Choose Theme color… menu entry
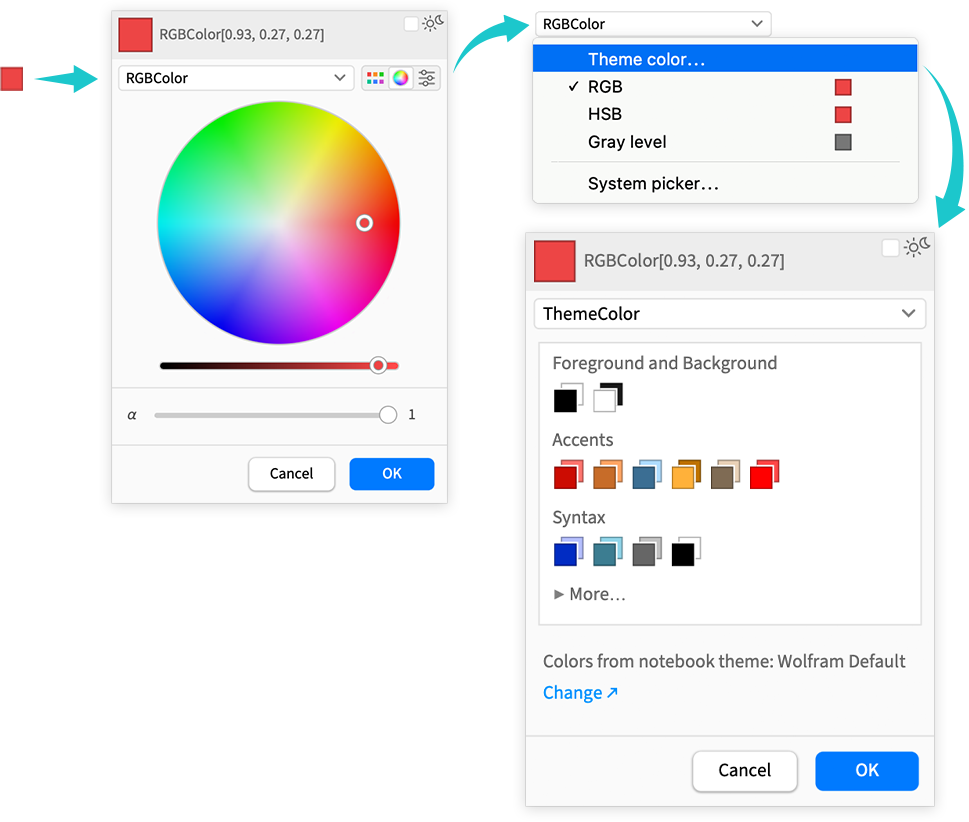The width and height of the screenshot is (969, 822). (x=725, y=59)
